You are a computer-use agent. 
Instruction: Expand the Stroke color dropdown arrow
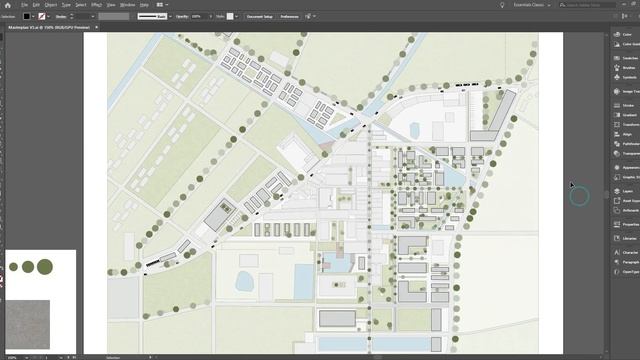(48, 16)
